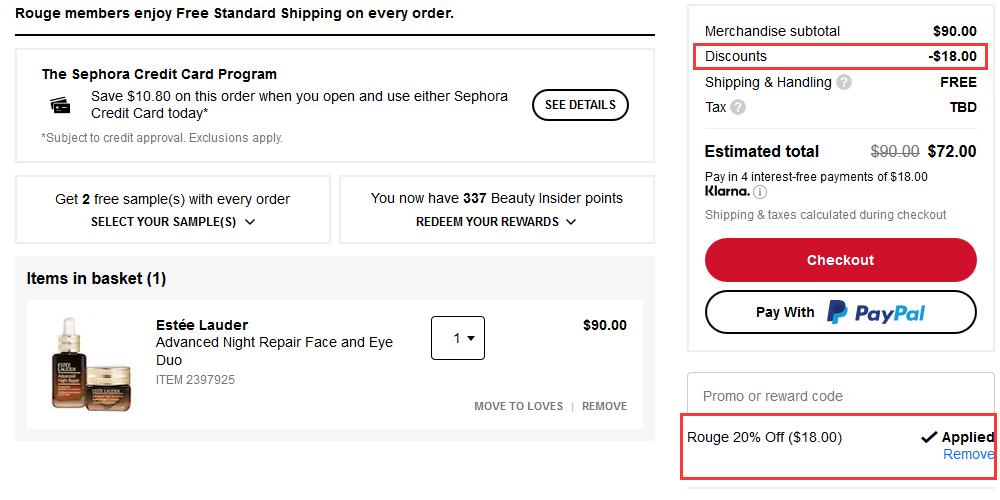The image size is (1000, 500).
Task: Expand Redeem Your Rewards
Action: coord(496,222)
